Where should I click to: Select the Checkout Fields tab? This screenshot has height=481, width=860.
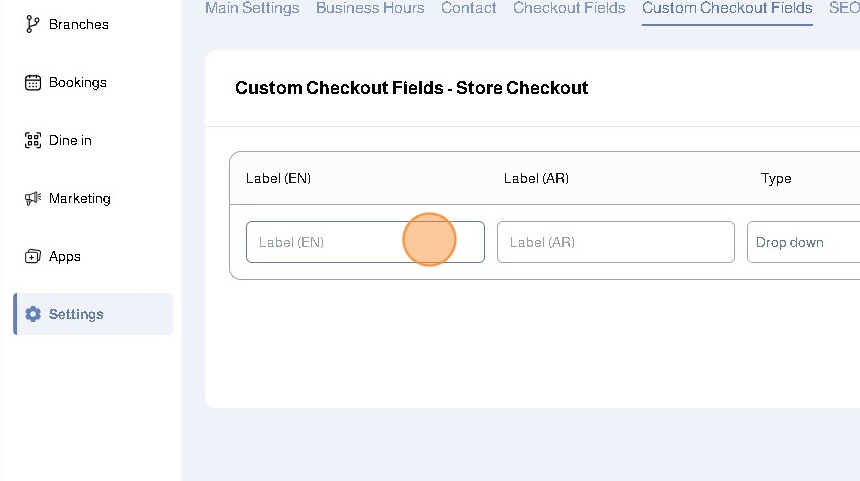569,8
